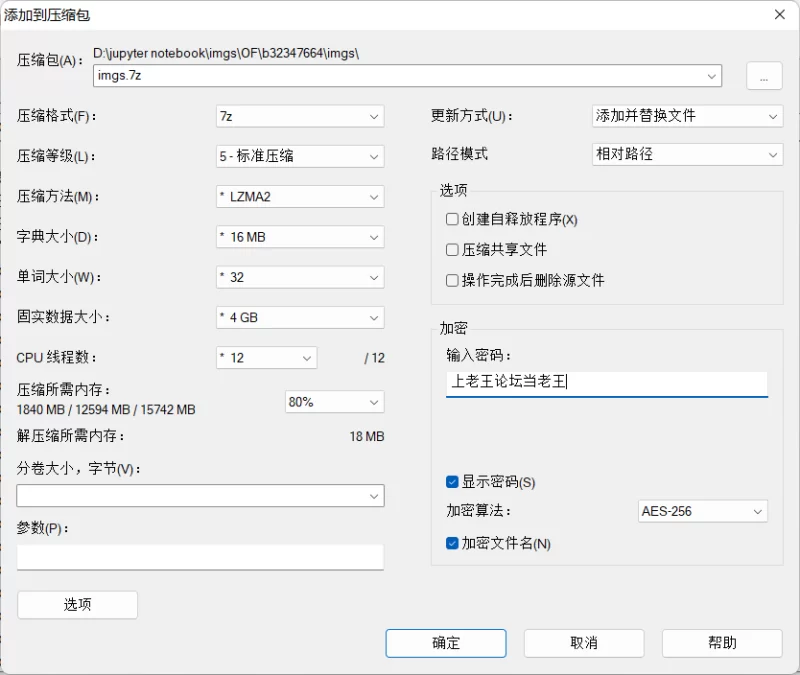Viewport: 800px width, 675px height.
Task: Disable the 加密文件名 checkbox
Action: (x=452, y=543)
